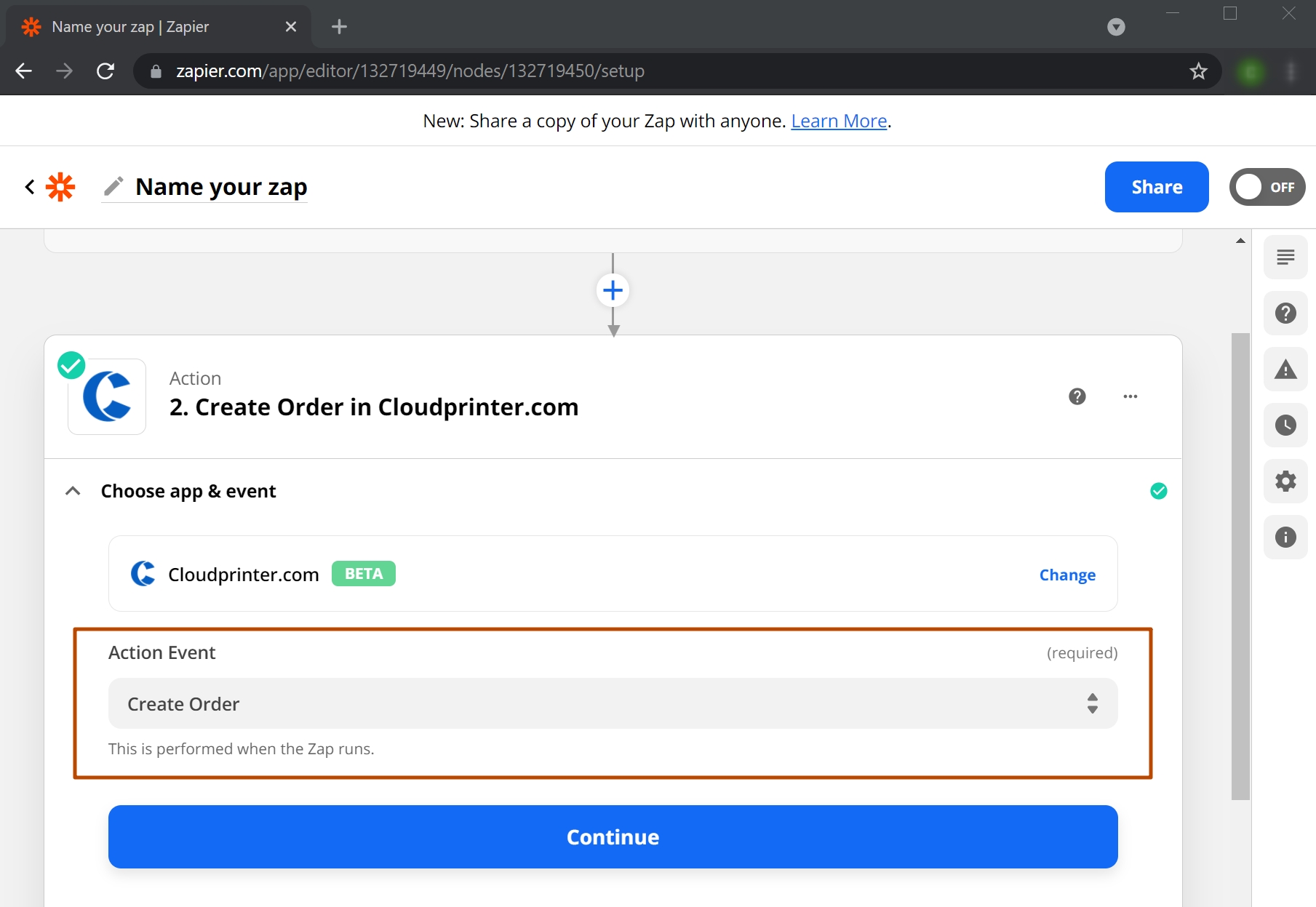Click the vertical scrollbar thumb in the editor
The image size is (1316, 907).
point(1240,567)
